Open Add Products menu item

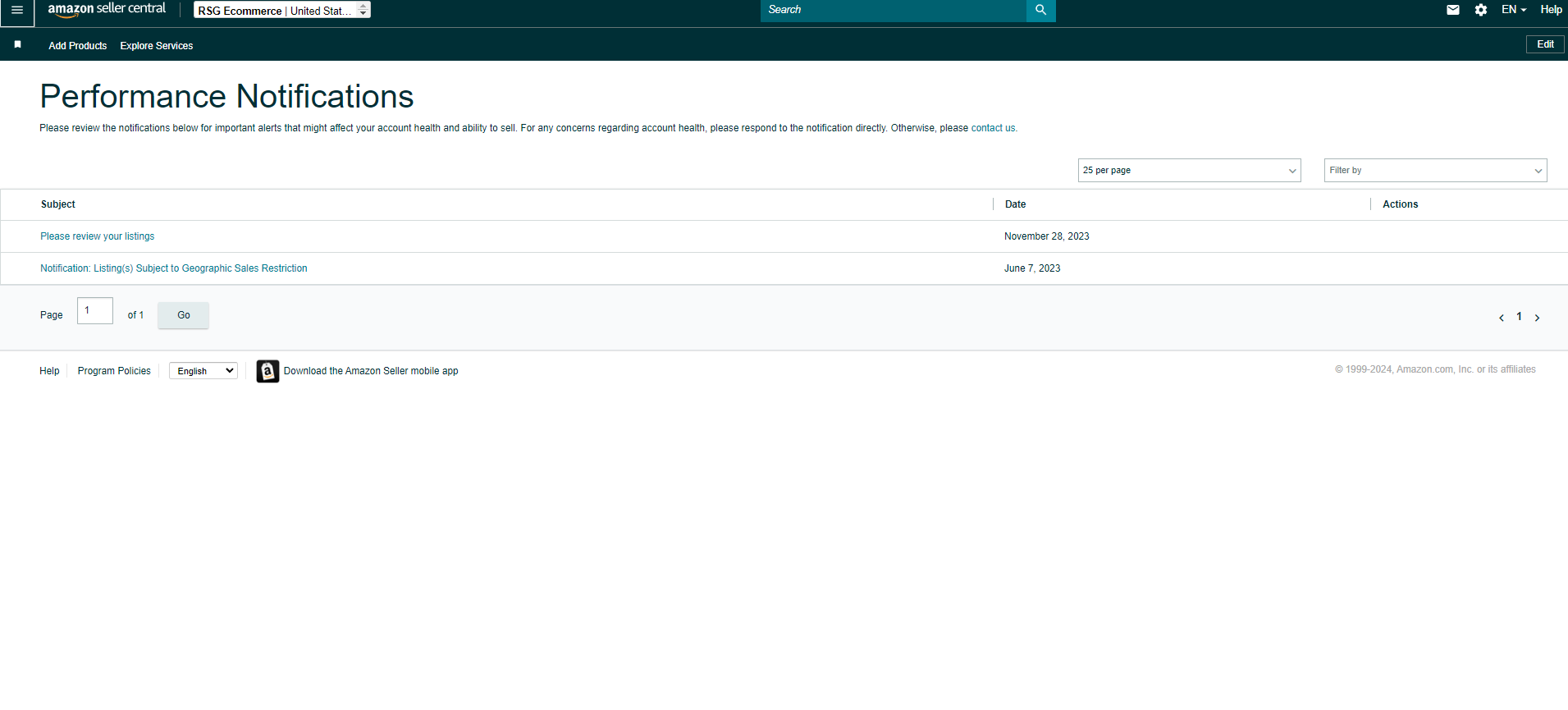77,46
